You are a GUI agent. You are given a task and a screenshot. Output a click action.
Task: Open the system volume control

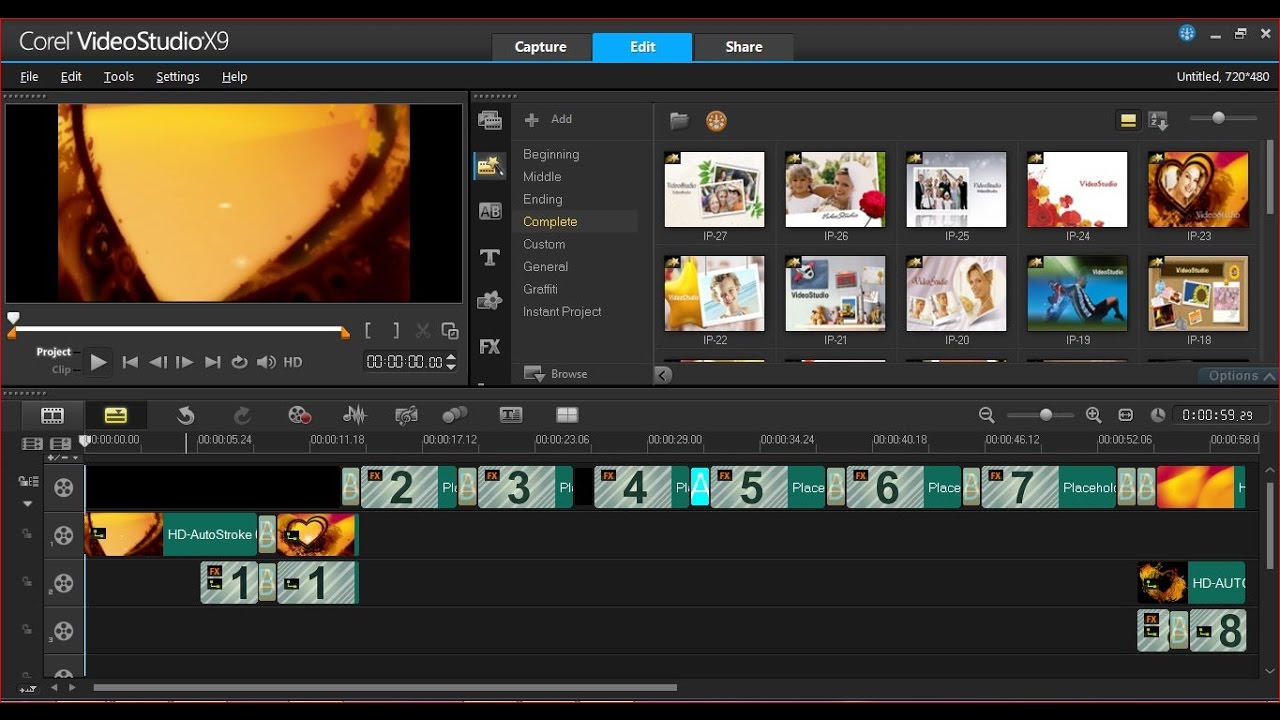coord(266,362)
